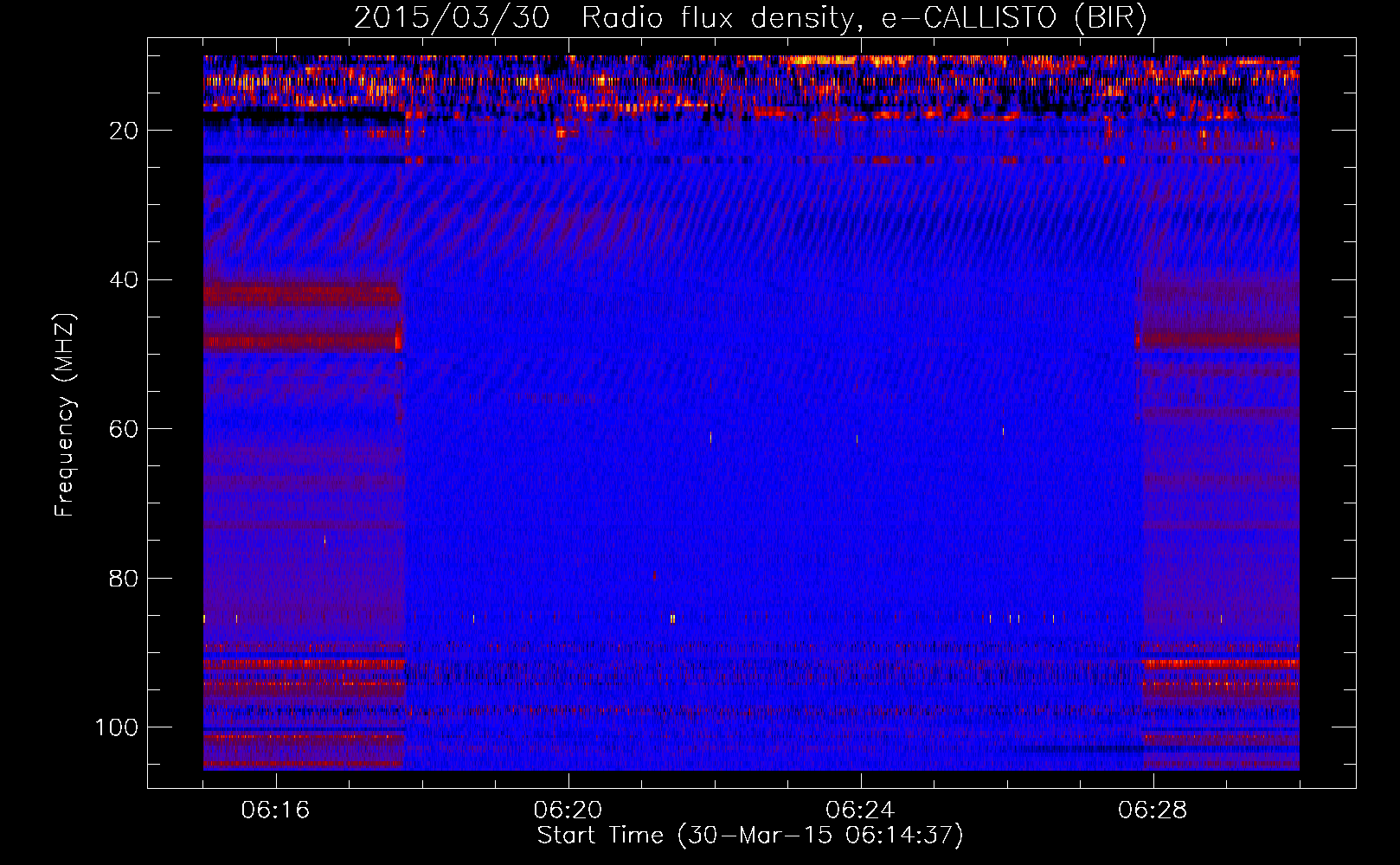The height and width of the screenshot is (865, 1400).
Task: Click the '06:16' time tick label
Action: (x=275, y=811)
